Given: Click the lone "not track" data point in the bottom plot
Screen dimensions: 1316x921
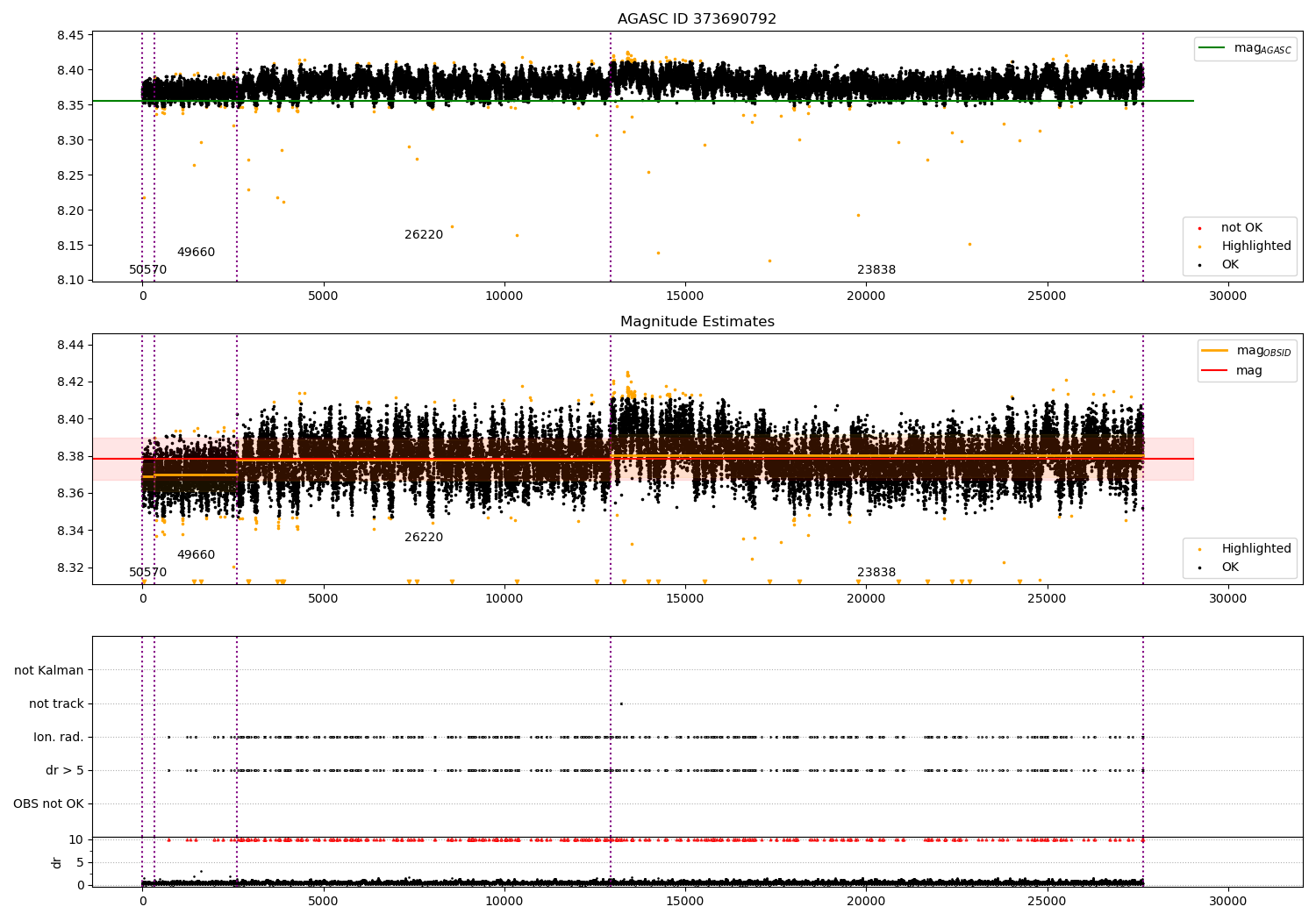Looking at the screenshot, I should 621,703.
